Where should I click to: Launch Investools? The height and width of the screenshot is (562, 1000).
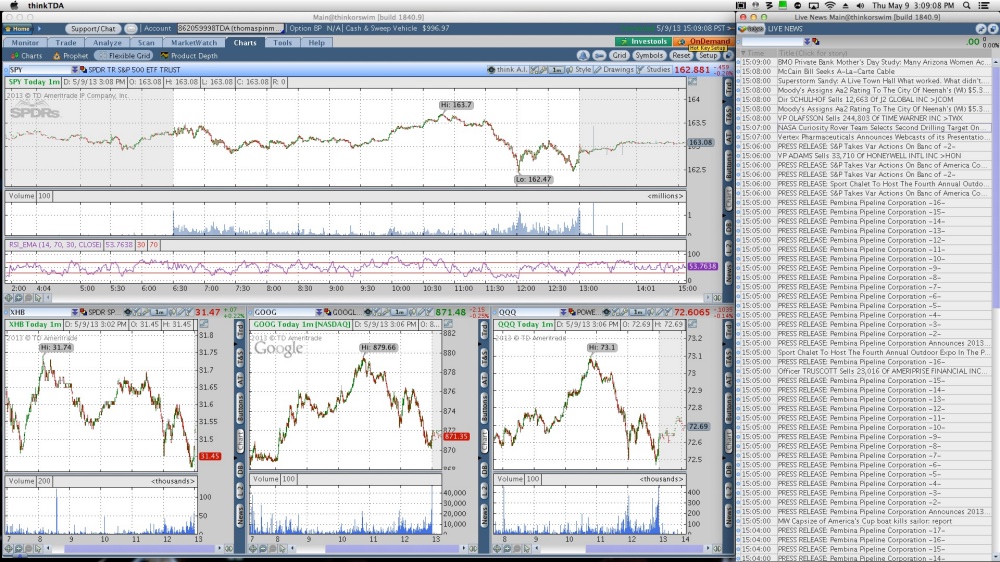[x=643, y=41]
